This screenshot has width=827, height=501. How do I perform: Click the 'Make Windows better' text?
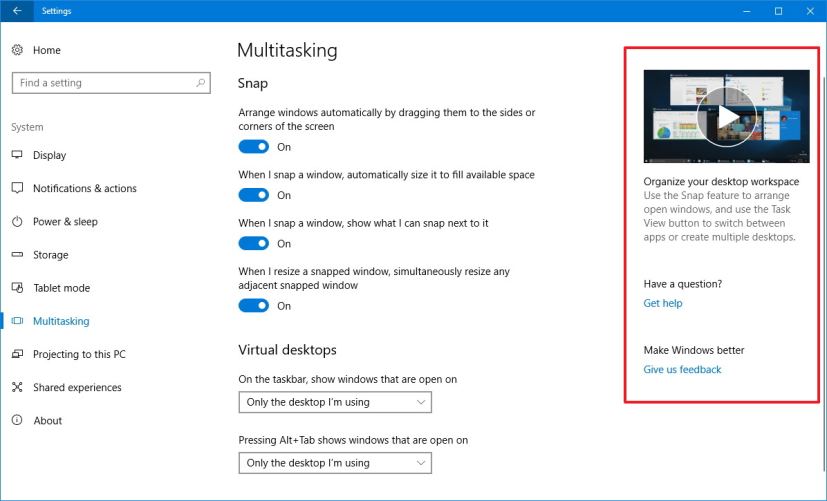[694, 350]
